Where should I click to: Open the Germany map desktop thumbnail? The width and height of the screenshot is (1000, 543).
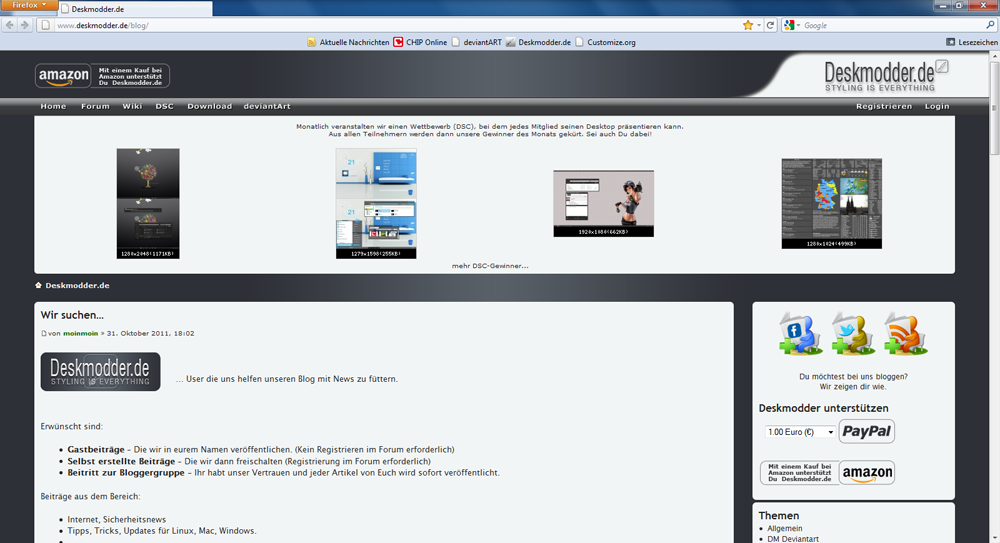click(x=832, y=204)
